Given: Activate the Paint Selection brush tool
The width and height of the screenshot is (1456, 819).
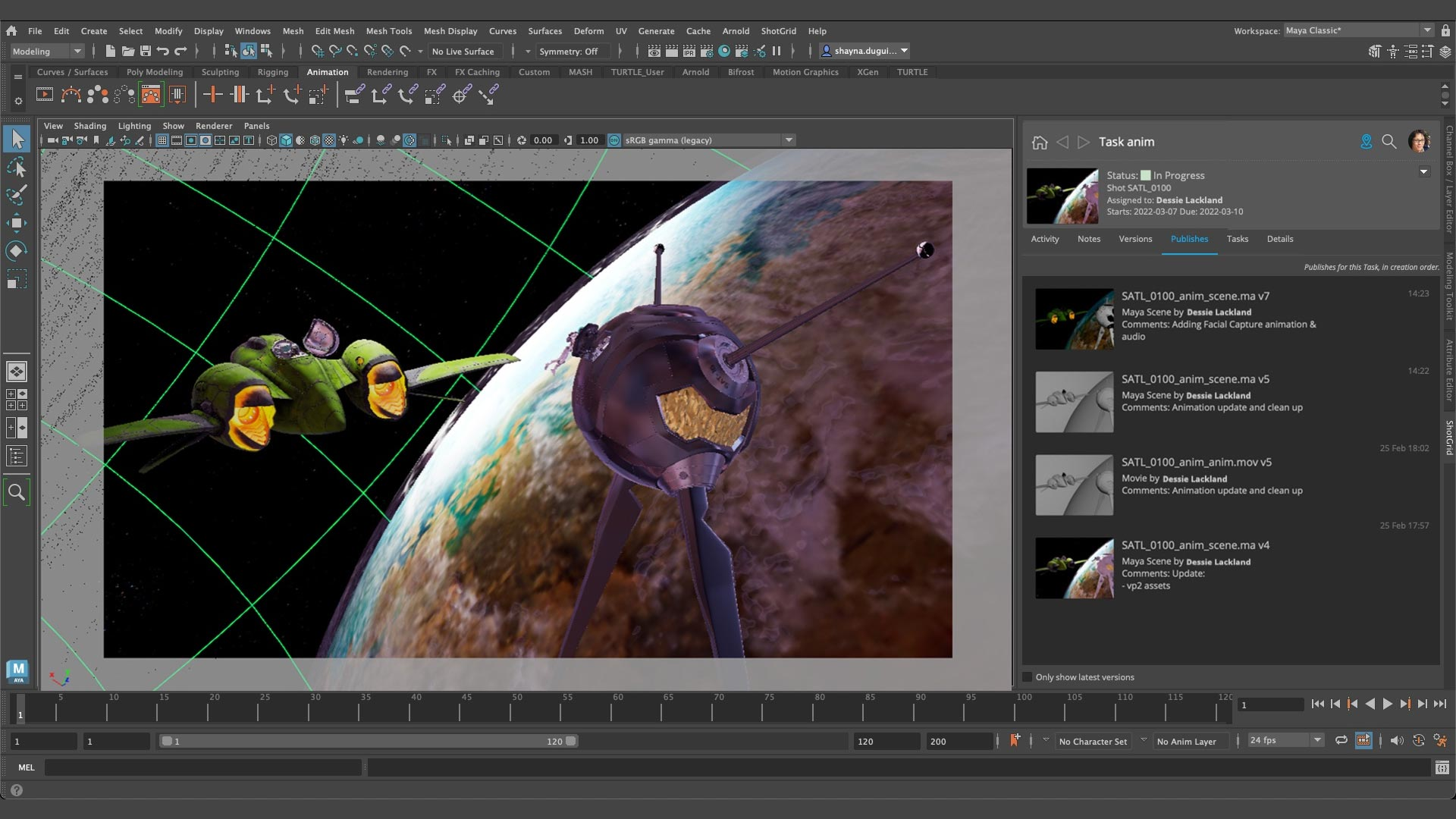Looking at the screenshot, I should pos(17,195).
